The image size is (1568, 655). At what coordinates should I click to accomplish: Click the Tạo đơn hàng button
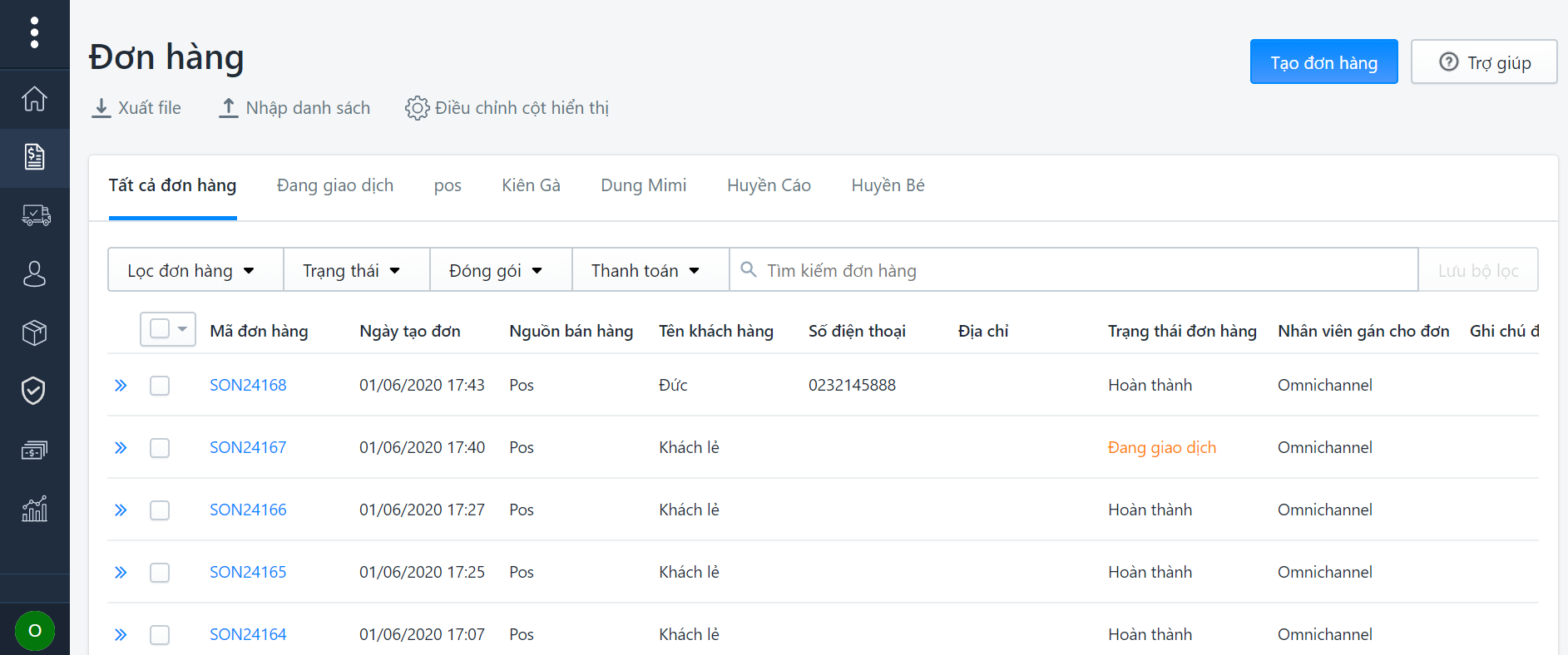click(x=1323, y=62)
